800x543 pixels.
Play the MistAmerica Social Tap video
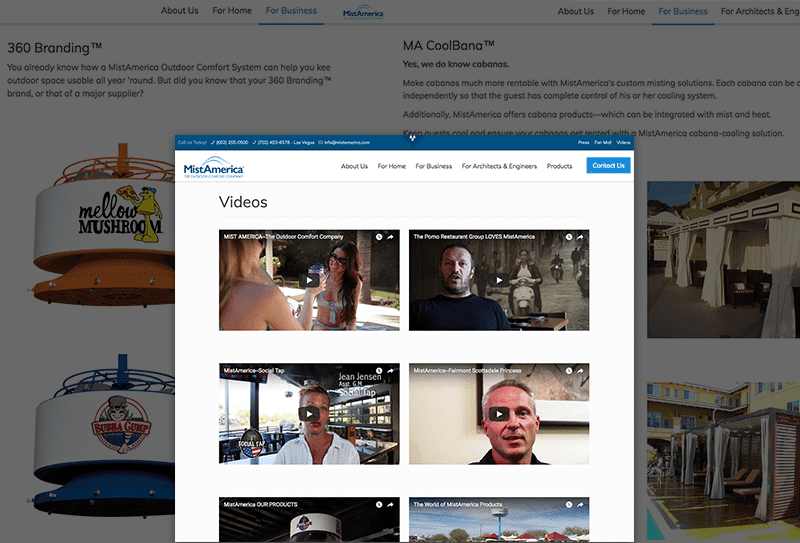click(x=309, y=413)
